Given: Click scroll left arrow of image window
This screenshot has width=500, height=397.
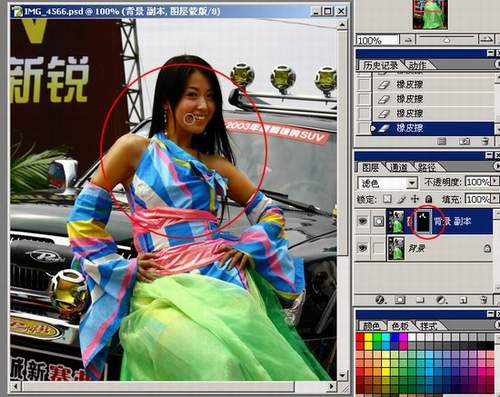Looking at the screenshot, I should coord(15,386).
